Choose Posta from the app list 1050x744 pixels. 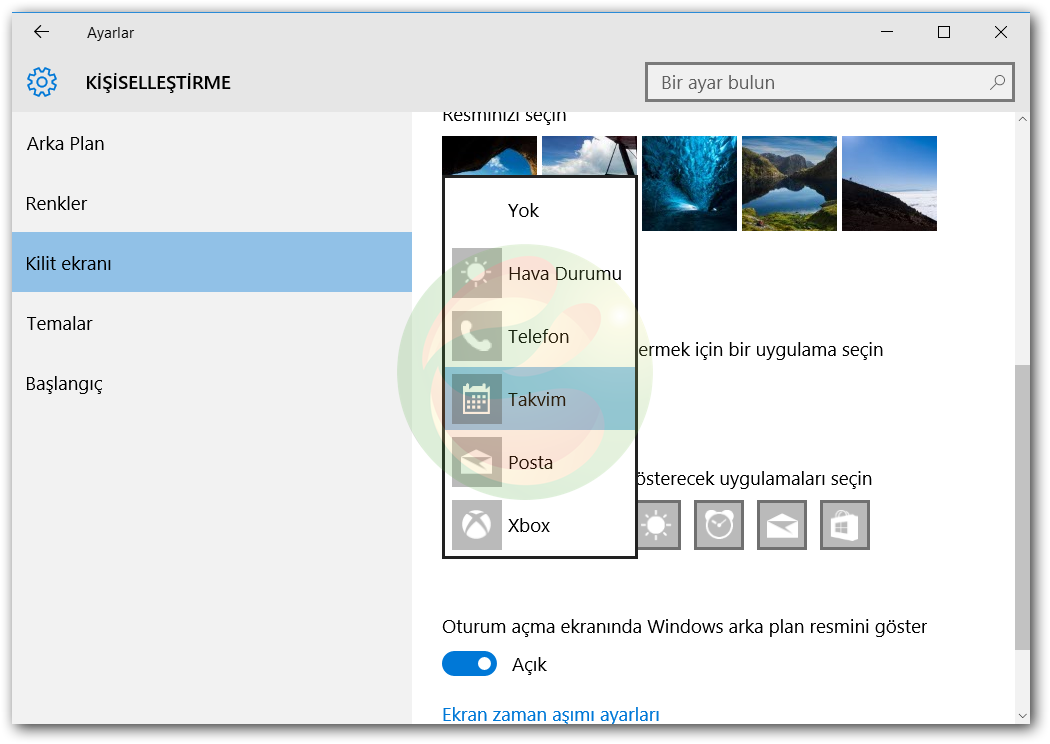530,462
